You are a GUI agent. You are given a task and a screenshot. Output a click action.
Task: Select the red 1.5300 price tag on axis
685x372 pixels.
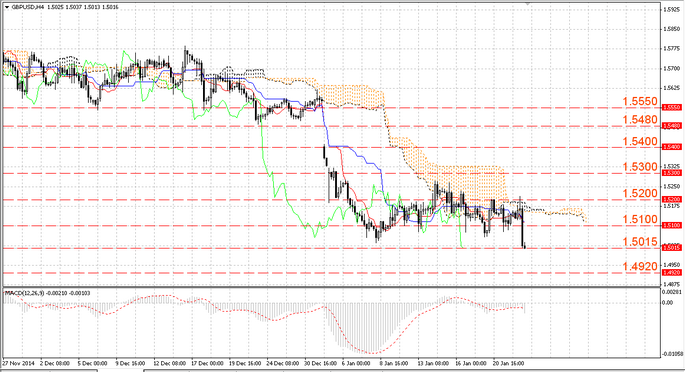pyautogui.click(x=672, y=173)
